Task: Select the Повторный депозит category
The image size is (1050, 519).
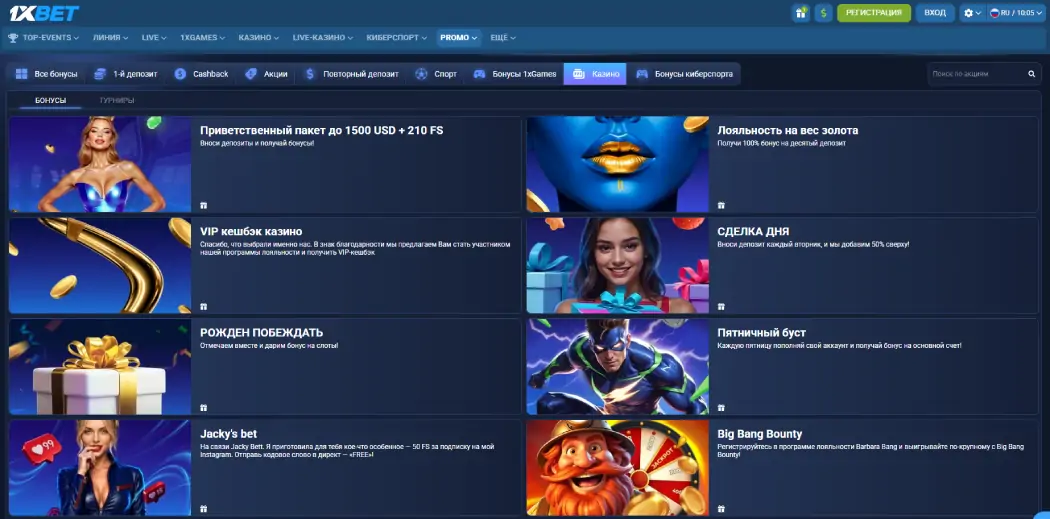Action: [352, 74]
